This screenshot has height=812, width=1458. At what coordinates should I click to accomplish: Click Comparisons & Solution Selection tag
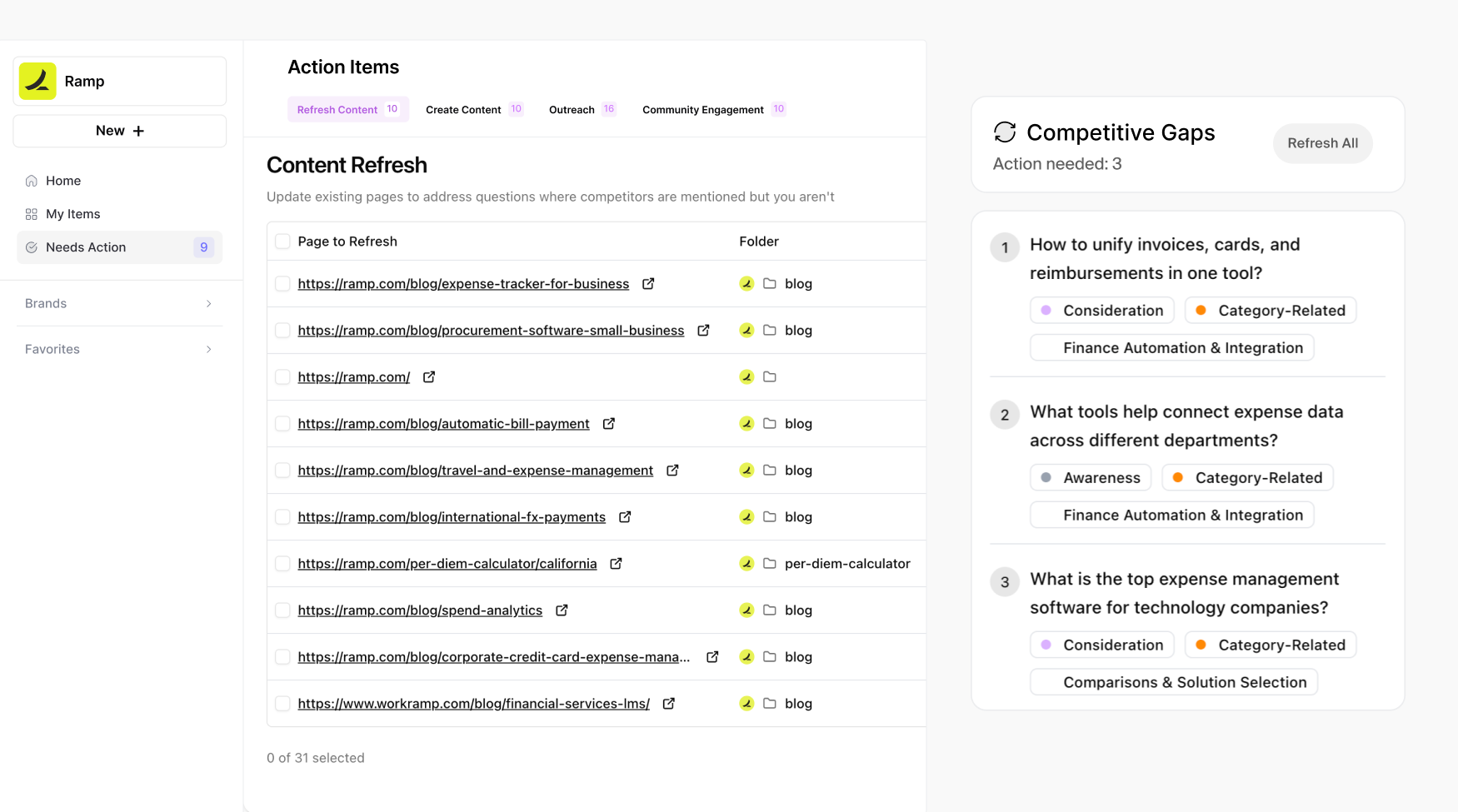click(1174, 682)
